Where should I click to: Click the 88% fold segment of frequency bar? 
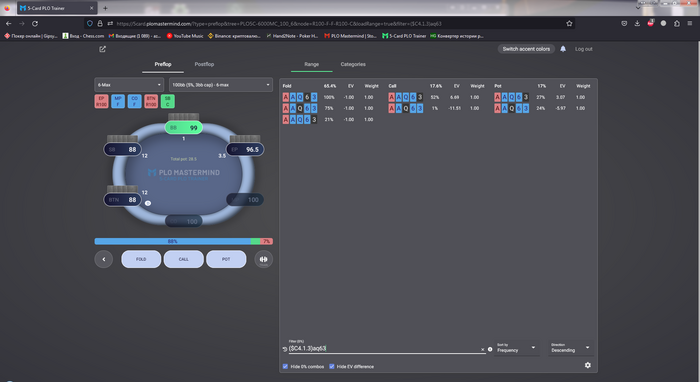pos(172,241)
